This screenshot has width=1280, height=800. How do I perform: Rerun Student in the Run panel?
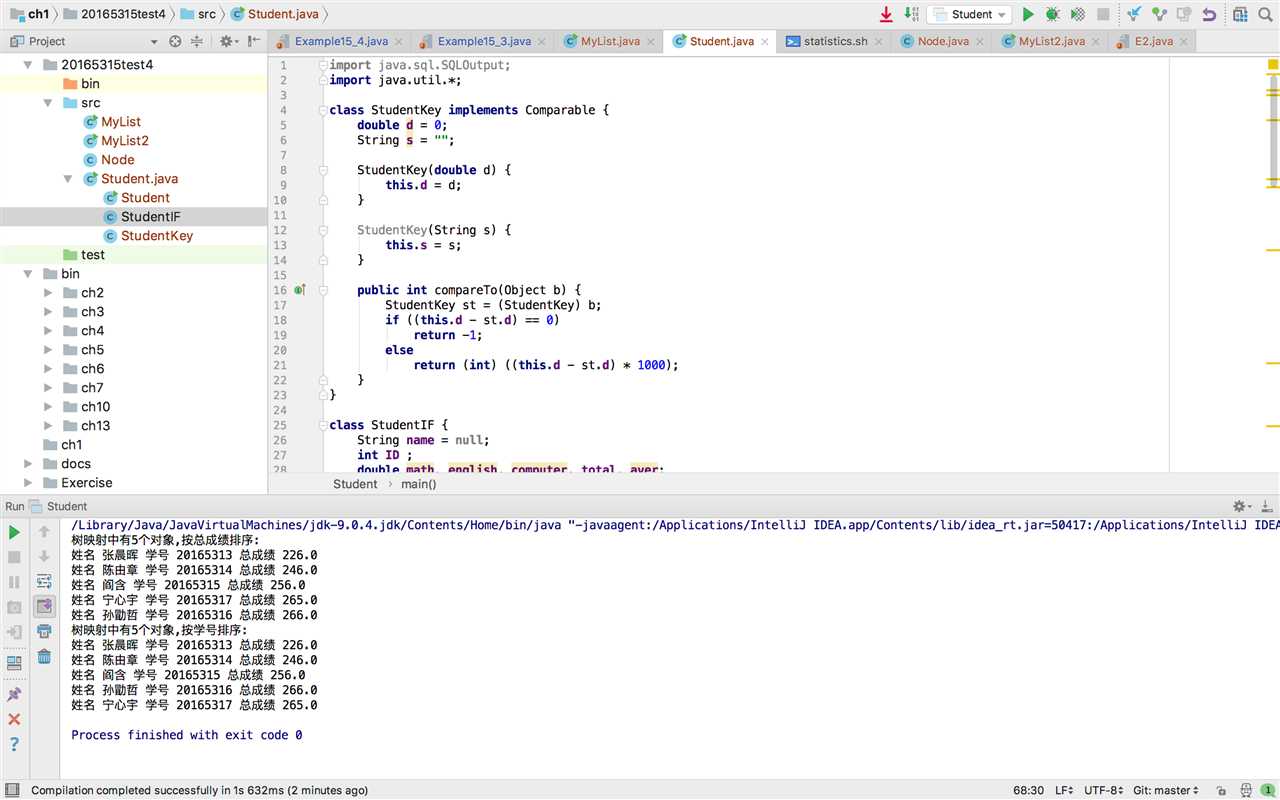click(14, 532)
